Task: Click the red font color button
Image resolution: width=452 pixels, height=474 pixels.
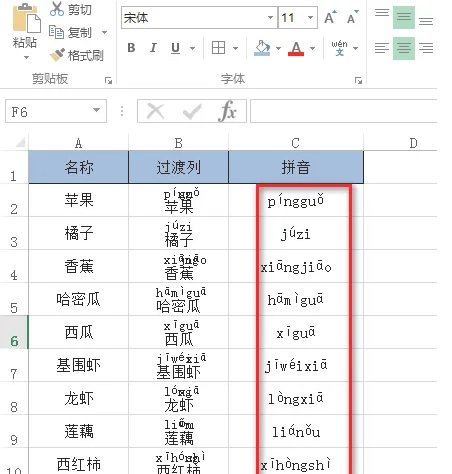Action: click(296, 49)
